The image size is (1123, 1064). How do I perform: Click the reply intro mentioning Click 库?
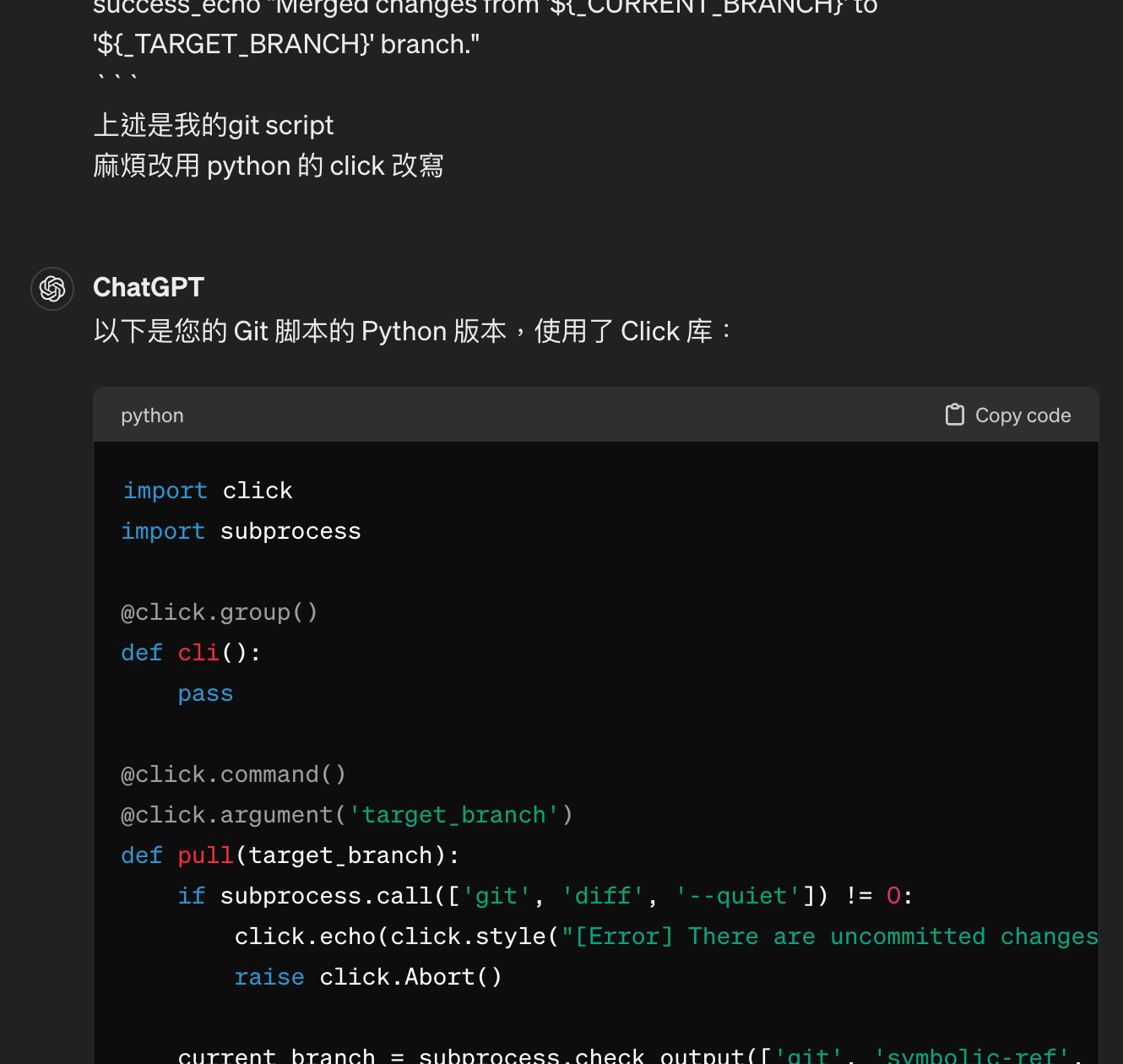pyautogui.click(x=412, y=331)
